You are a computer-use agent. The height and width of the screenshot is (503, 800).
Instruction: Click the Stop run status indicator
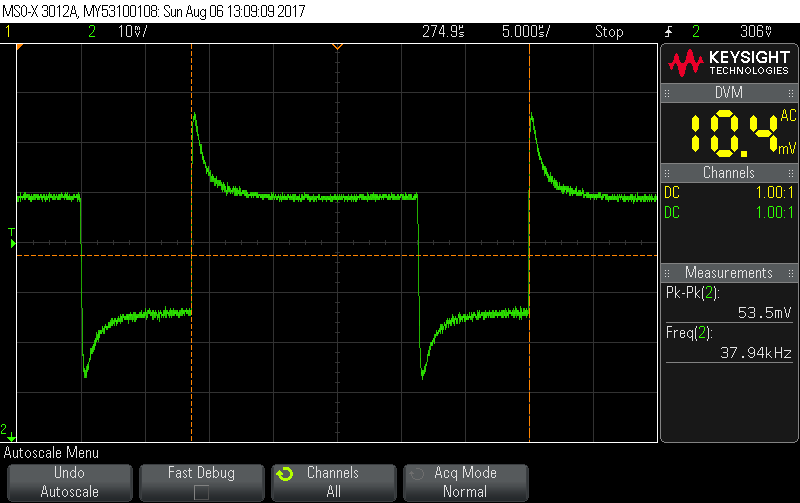[608, 32]
